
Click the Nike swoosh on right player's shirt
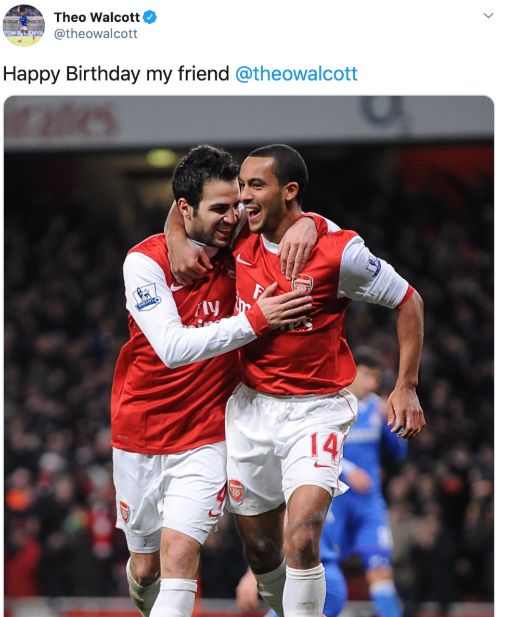point(244,260)
